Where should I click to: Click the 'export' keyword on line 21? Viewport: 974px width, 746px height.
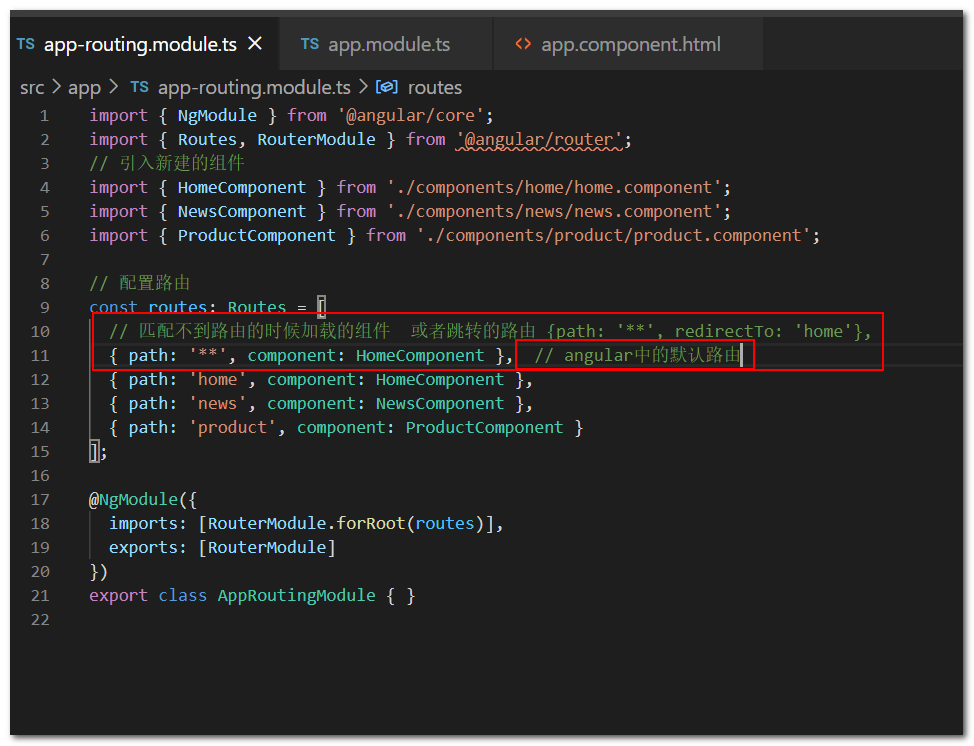(x=119, y=596)
